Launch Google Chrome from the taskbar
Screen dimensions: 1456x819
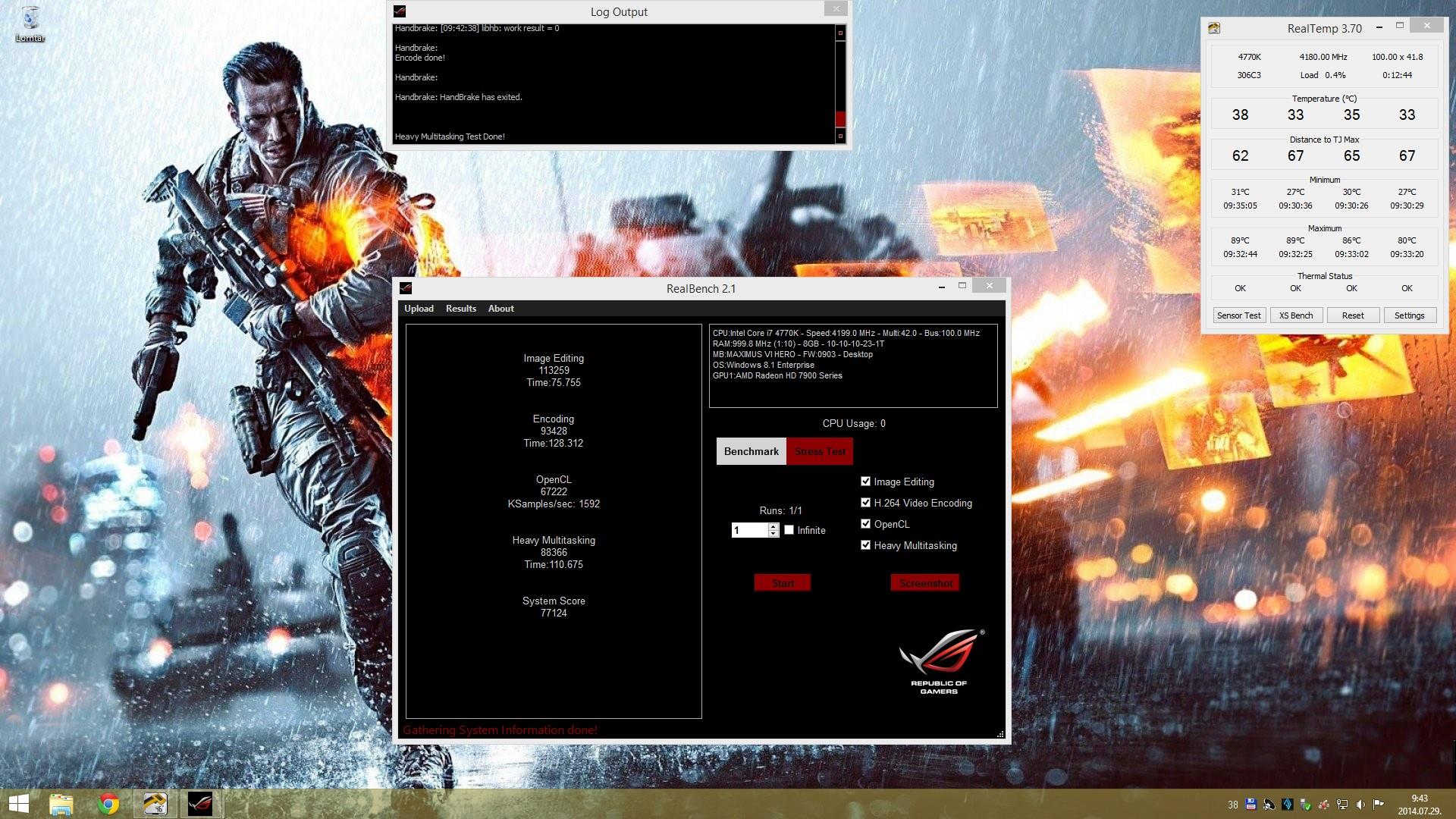coord(108,804)
